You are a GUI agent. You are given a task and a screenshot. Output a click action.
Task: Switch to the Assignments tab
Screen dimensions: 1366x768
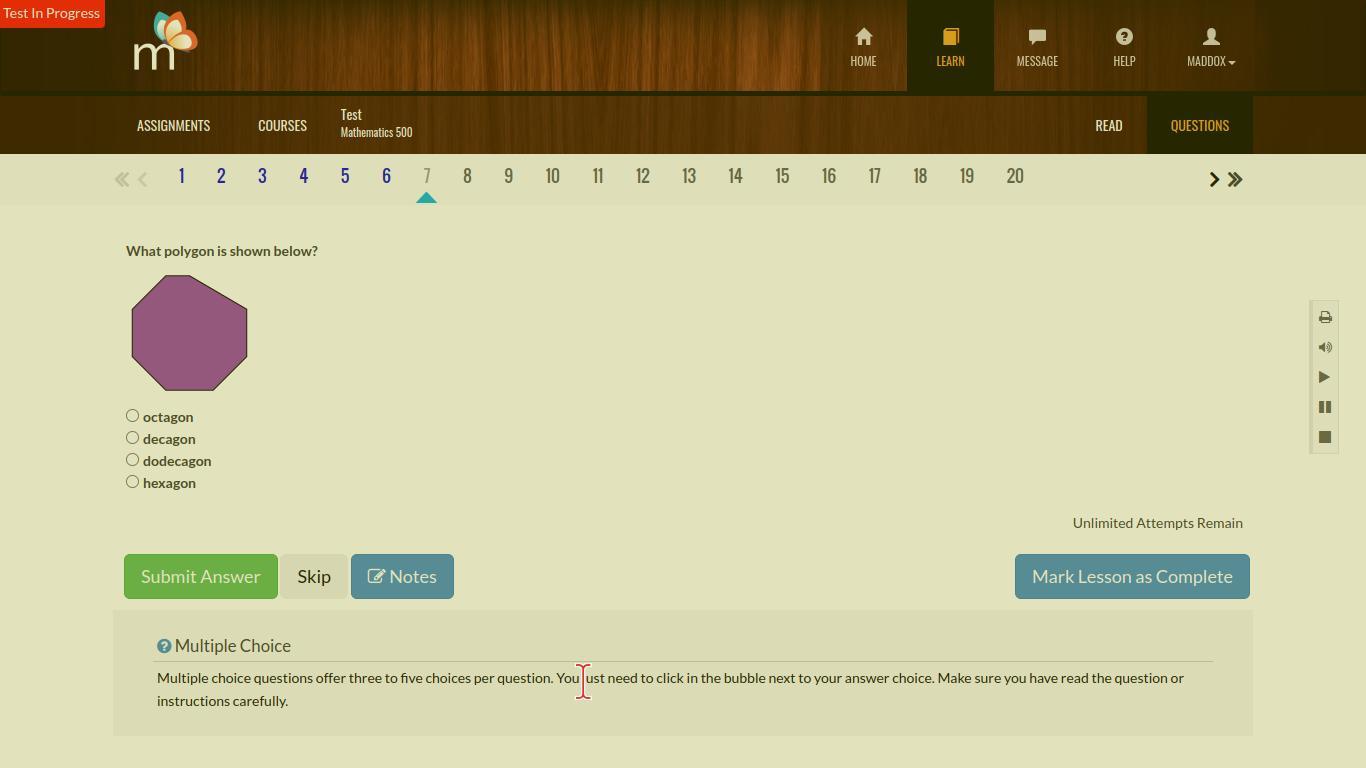click(173, 125)
